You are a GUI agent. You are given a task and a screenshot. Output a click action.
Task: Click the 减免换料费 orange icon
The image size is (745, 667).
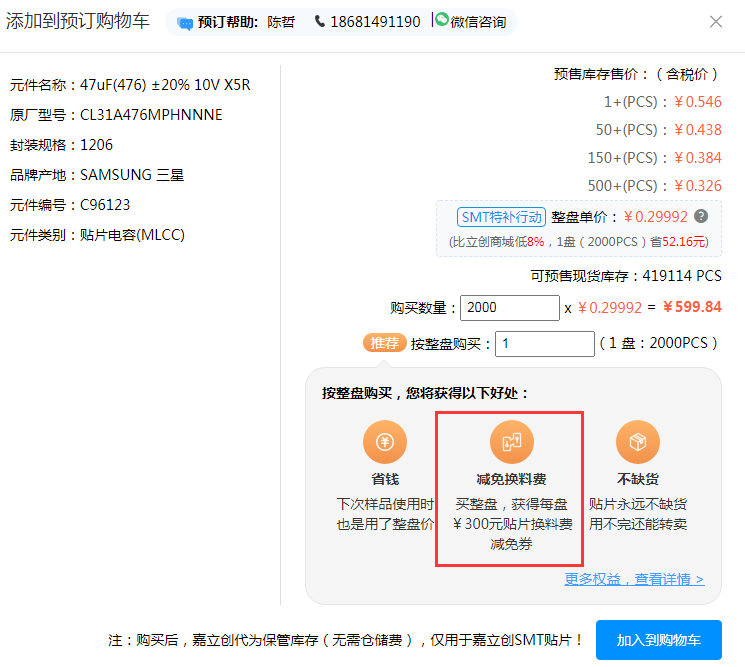coord(511,442)
